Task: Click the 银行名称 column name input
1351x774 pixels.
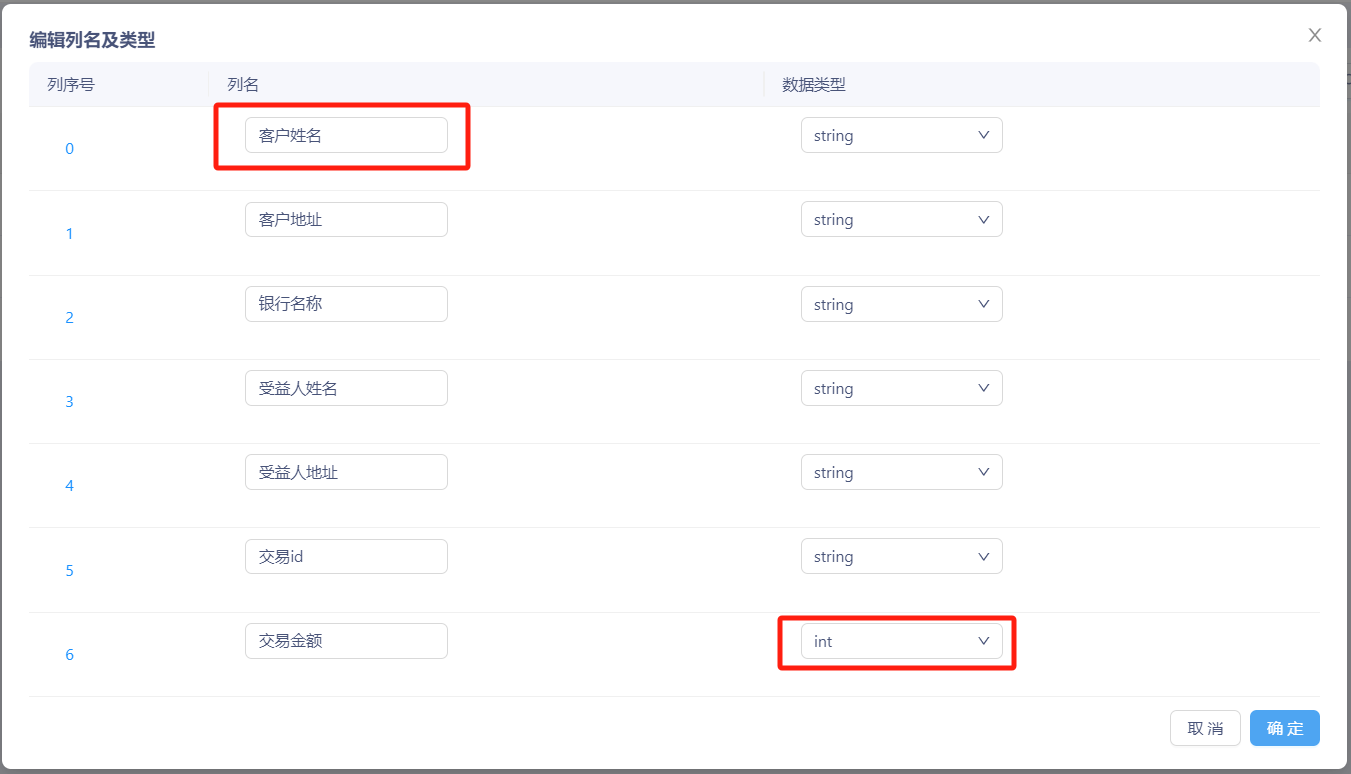Action: click(x=346, y=304)
